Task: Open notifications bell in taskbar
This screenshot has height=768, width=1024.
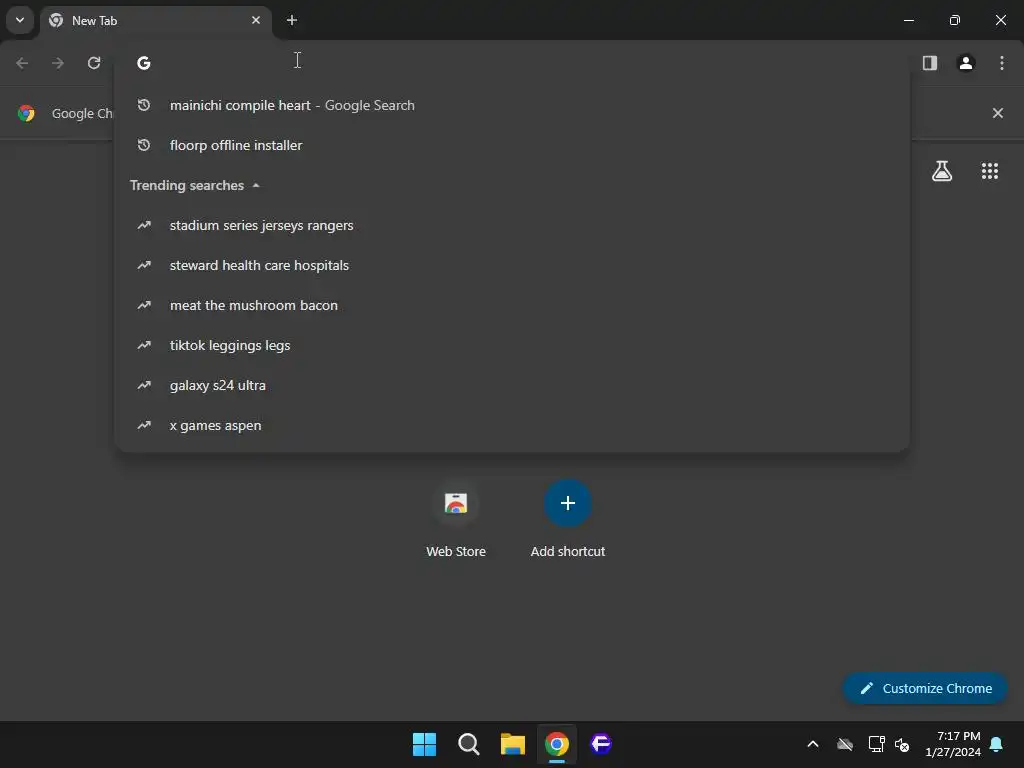Action: 997,744
